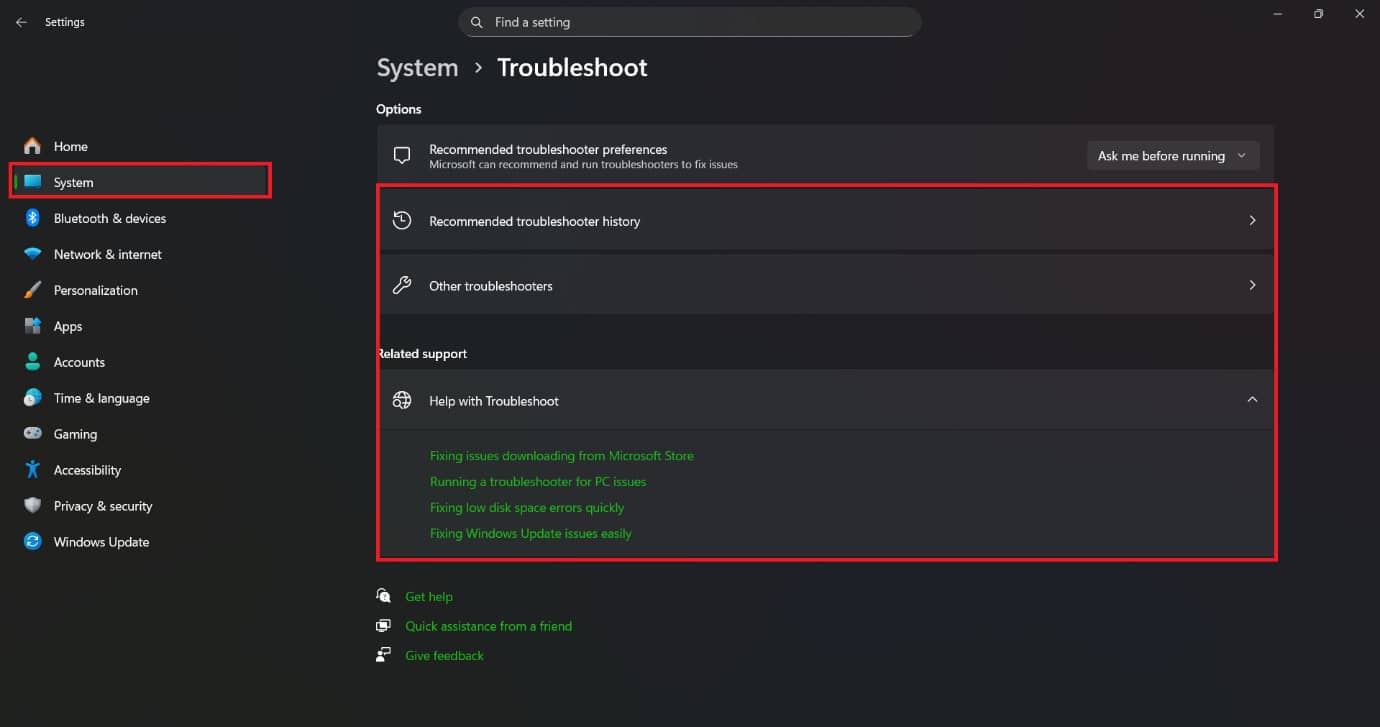The width and height of the screenshot is (1380, 727).
Task: Click the Get help link
Action: click(429, 596)
